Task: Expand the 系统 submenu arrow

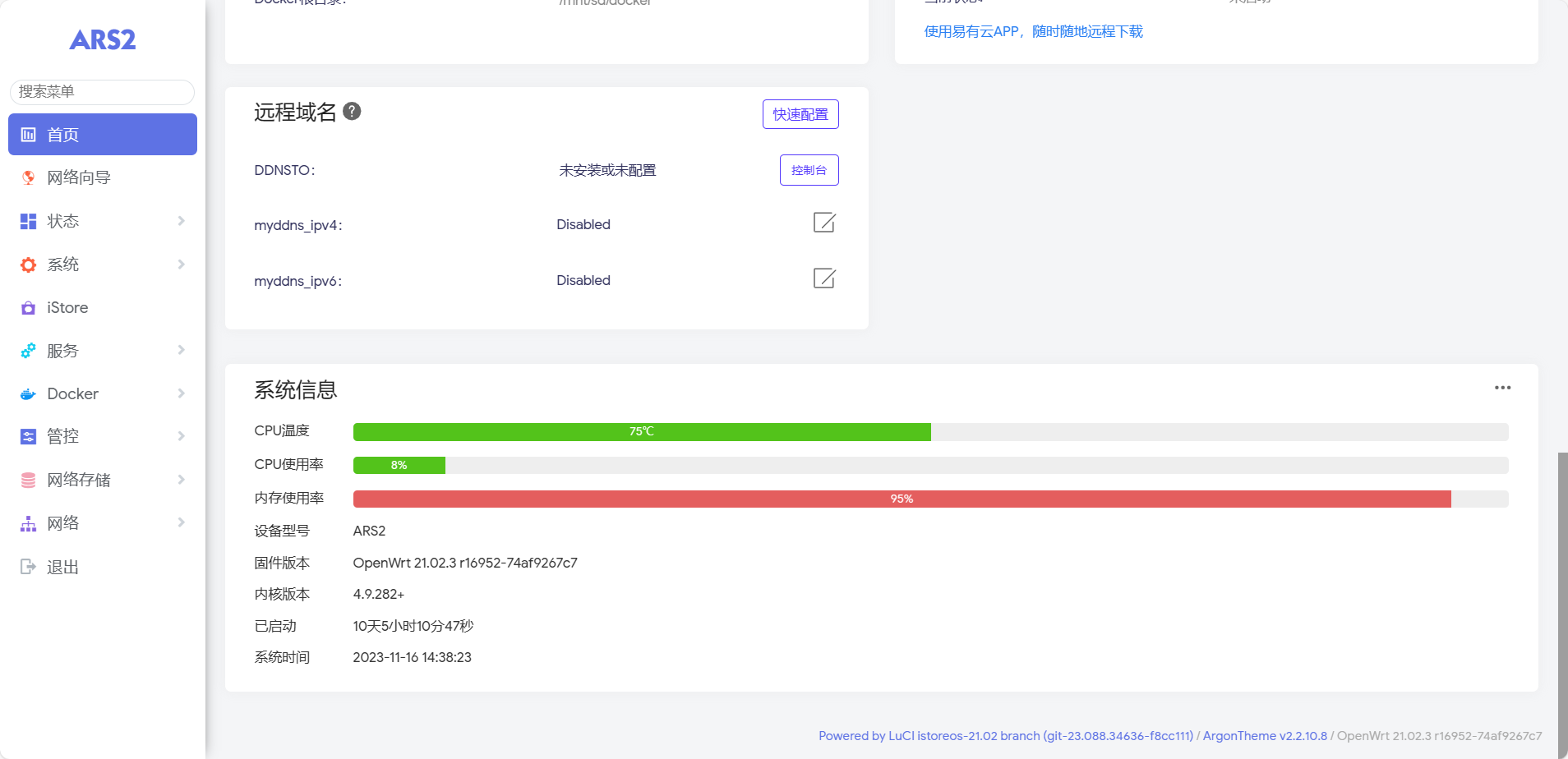Action: coord(181,264)
